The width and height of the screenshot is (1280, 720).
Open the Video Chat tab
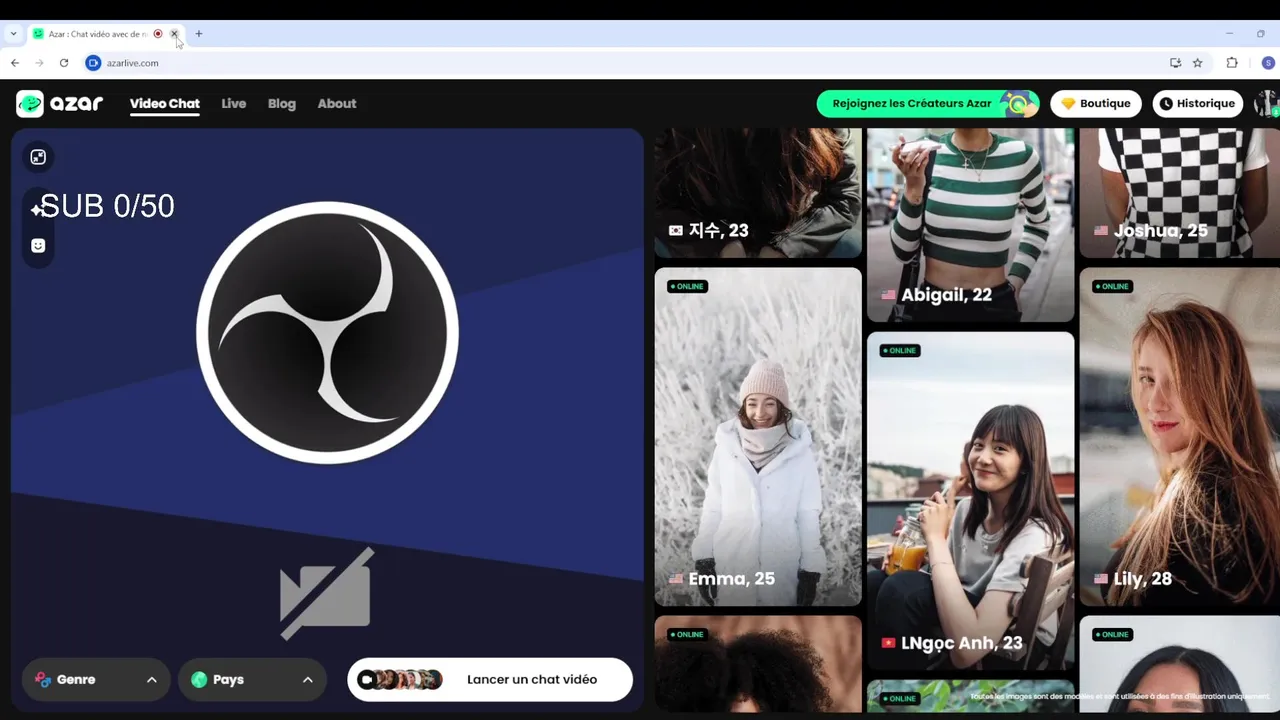click(165, 103)
